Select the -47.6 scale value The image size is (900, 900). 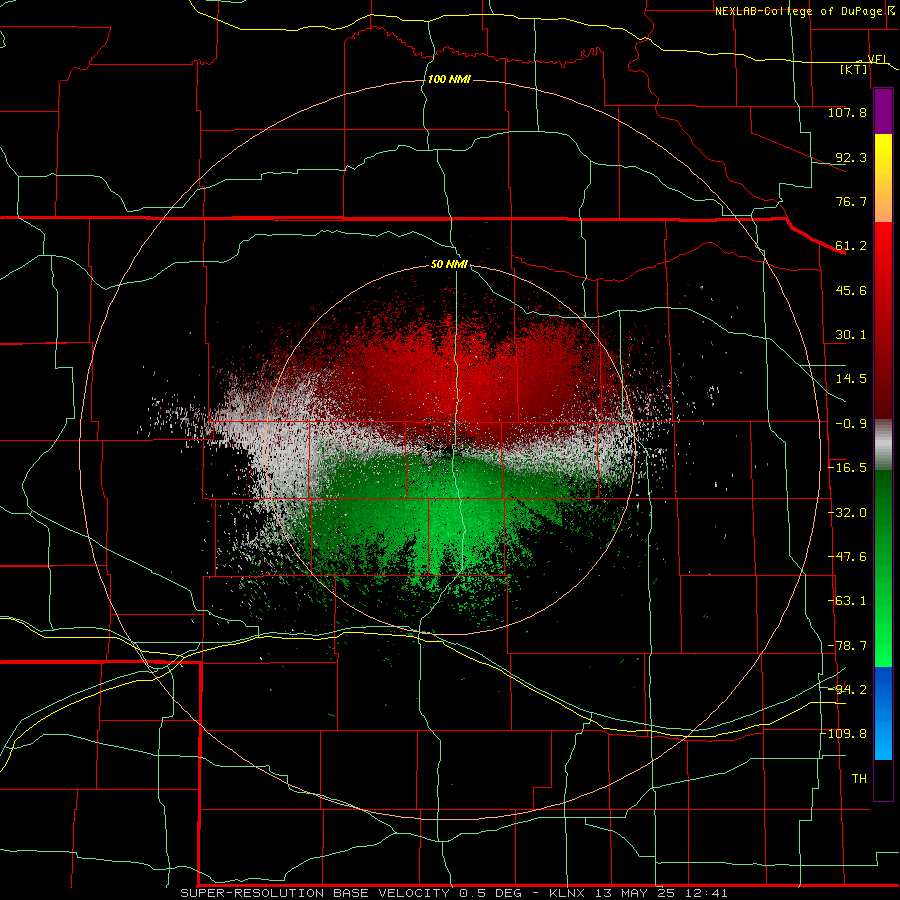coord(847,557)
